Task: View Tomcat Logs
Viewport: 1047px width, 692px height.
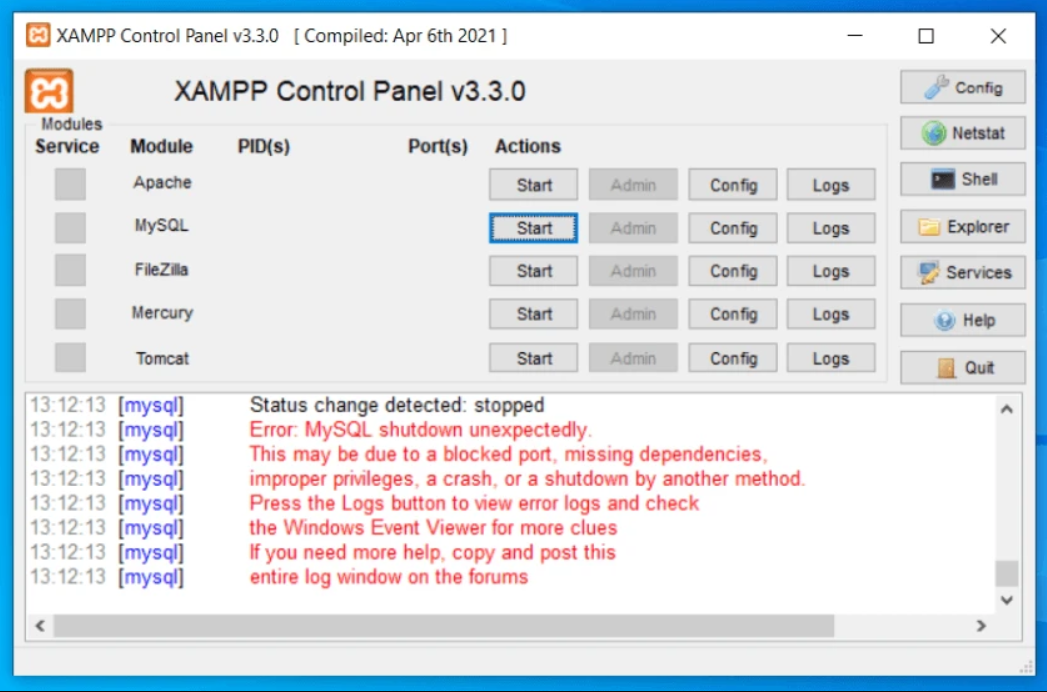Action: [831, 358]
